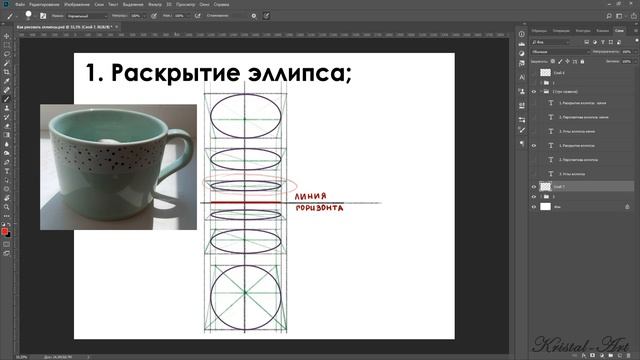
Task: Expand layer group 3
Action: (x=541, y=197)
